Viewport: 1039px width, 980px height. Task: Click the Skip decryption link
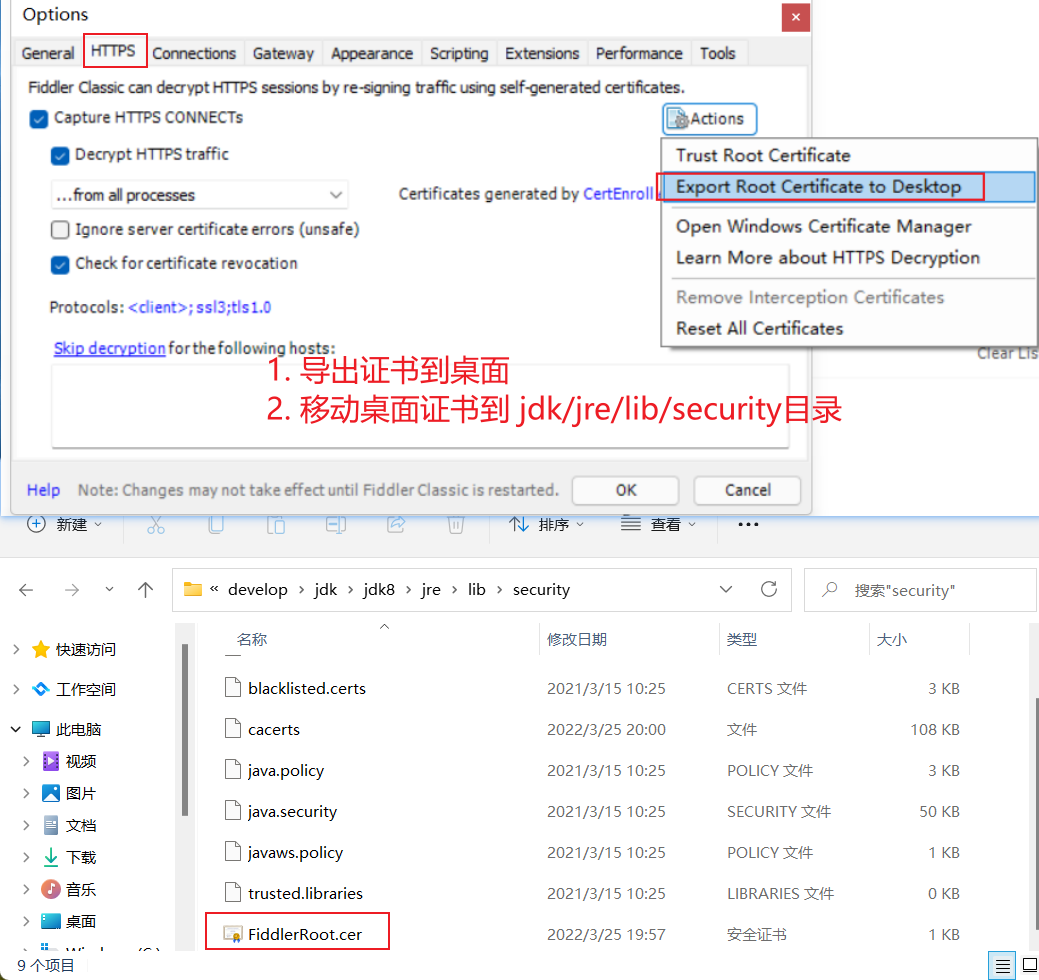[x=109, y=348]
